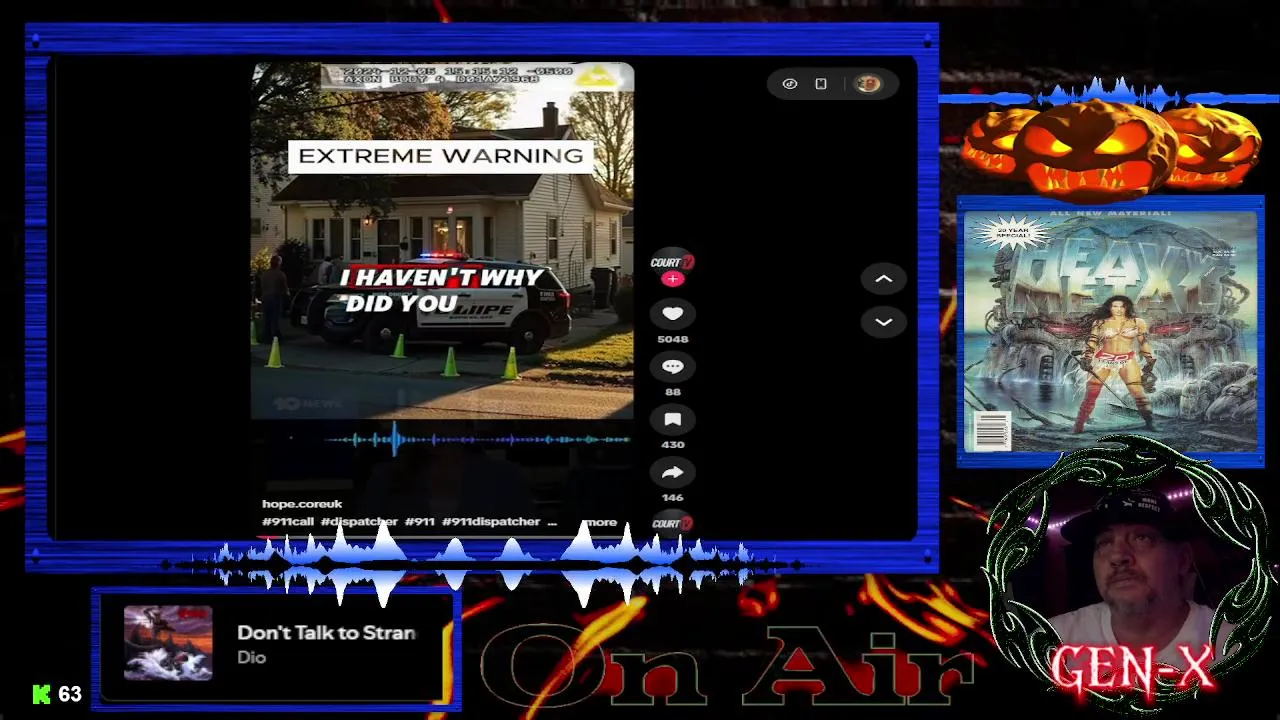Save video with the bookmark icon
This screenshot has height=720, width=1280.
click(672, 420)
